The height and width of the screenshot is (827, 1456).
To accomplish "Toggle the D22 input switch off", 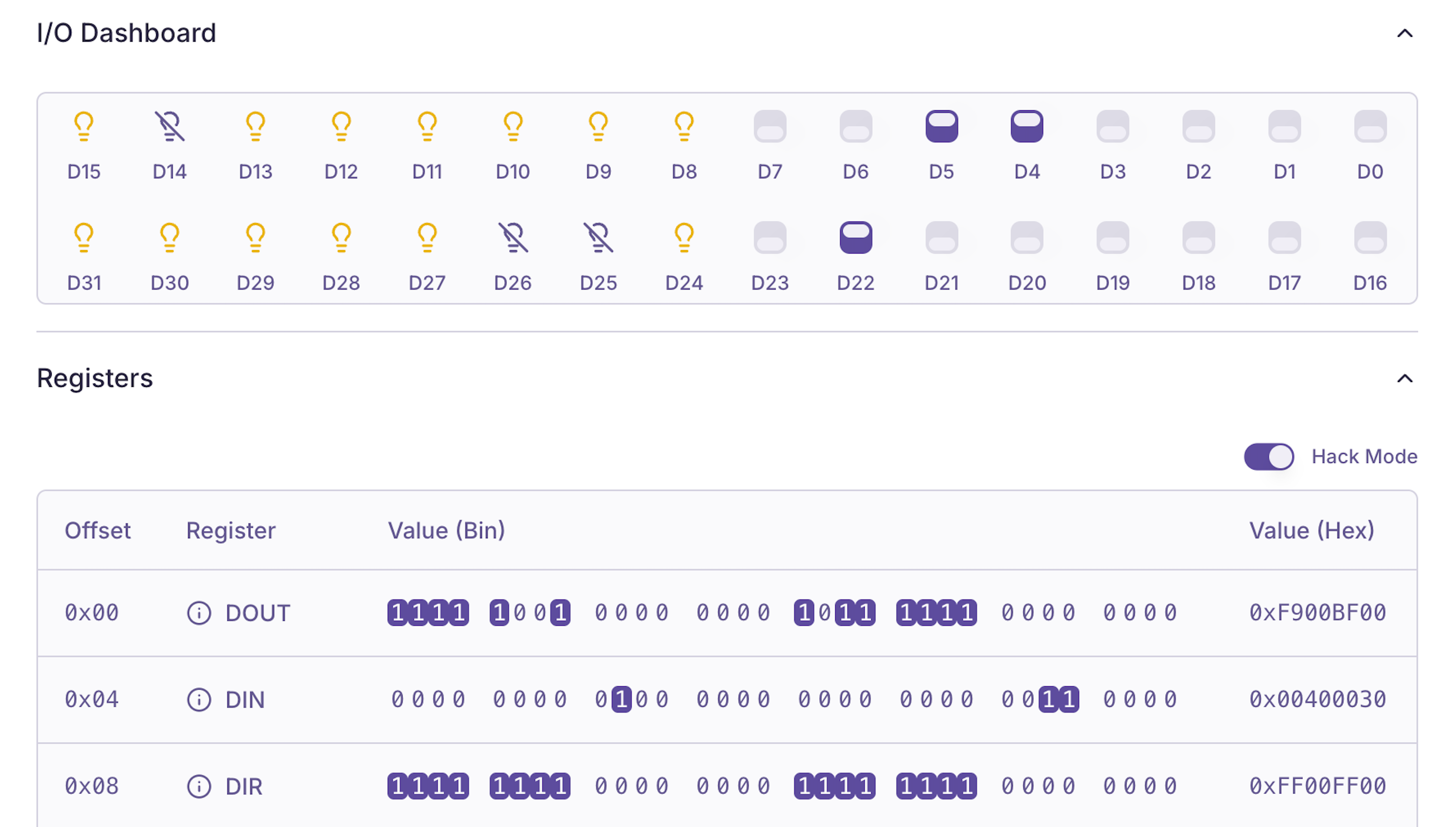I will pyautogui.click(x=856, y=237).
